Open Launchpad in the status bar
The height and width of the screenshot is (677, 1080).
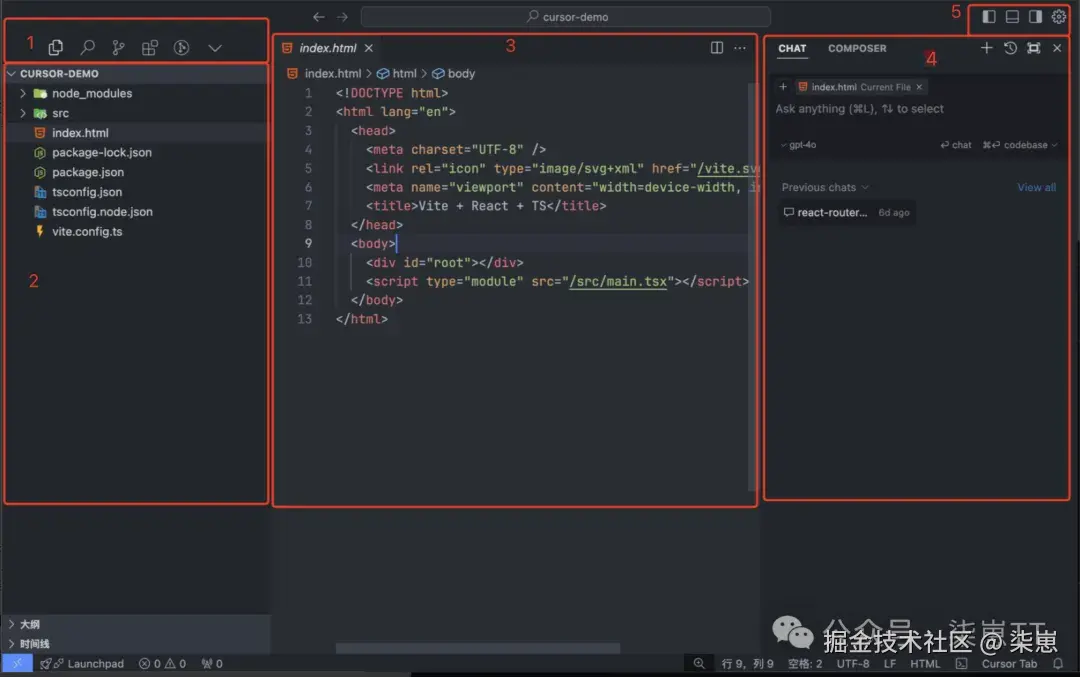pos(82,663)
